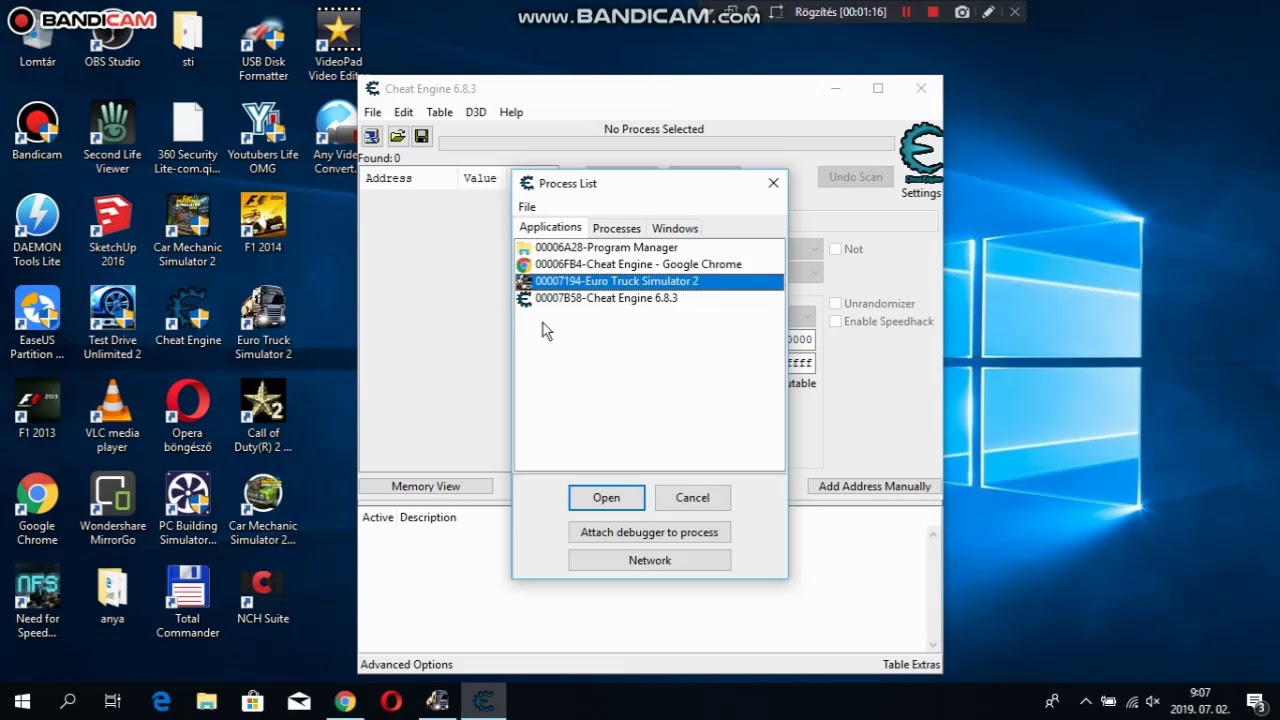Open Need for Speed desktop icon
This screenshot has width=1280, height=720.
pos(37,603)
